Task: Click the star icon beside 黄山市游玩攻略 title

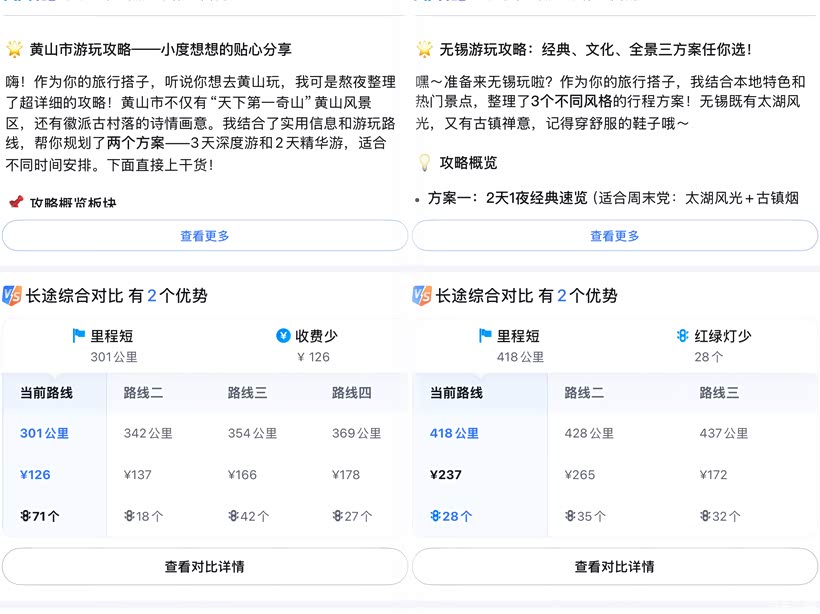Action: click(15, 48)
